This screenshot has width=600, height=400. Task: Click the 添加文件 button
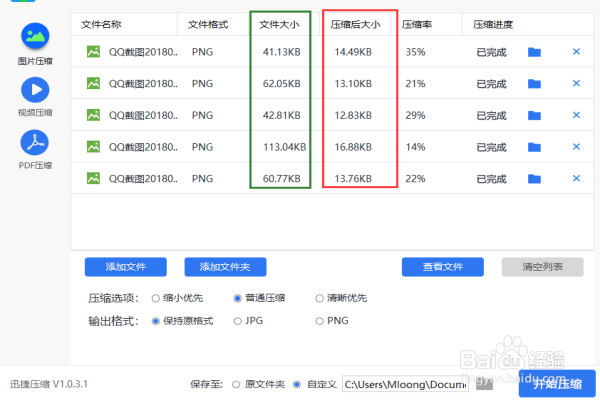[x=126, y=267]
